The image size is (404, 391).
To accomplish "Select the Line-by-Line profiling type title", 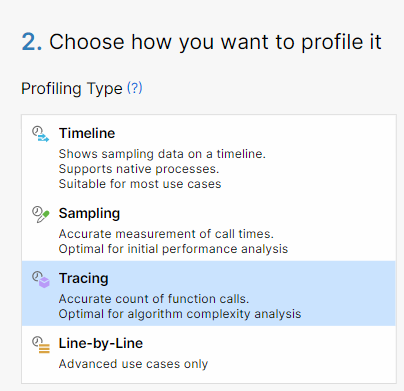I will (101, 344).
